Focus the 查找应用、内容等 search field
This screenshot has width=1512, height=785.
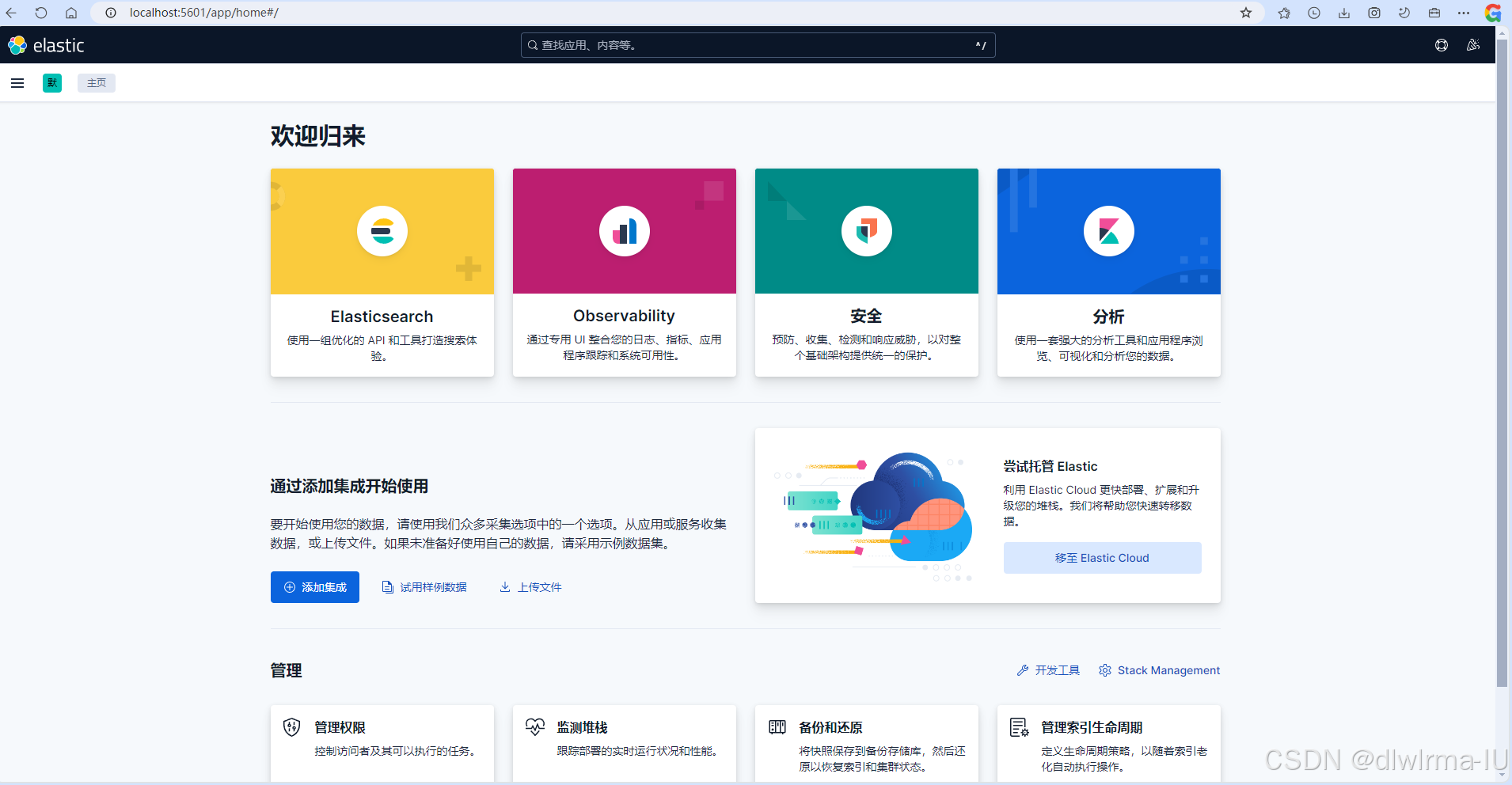758,45
